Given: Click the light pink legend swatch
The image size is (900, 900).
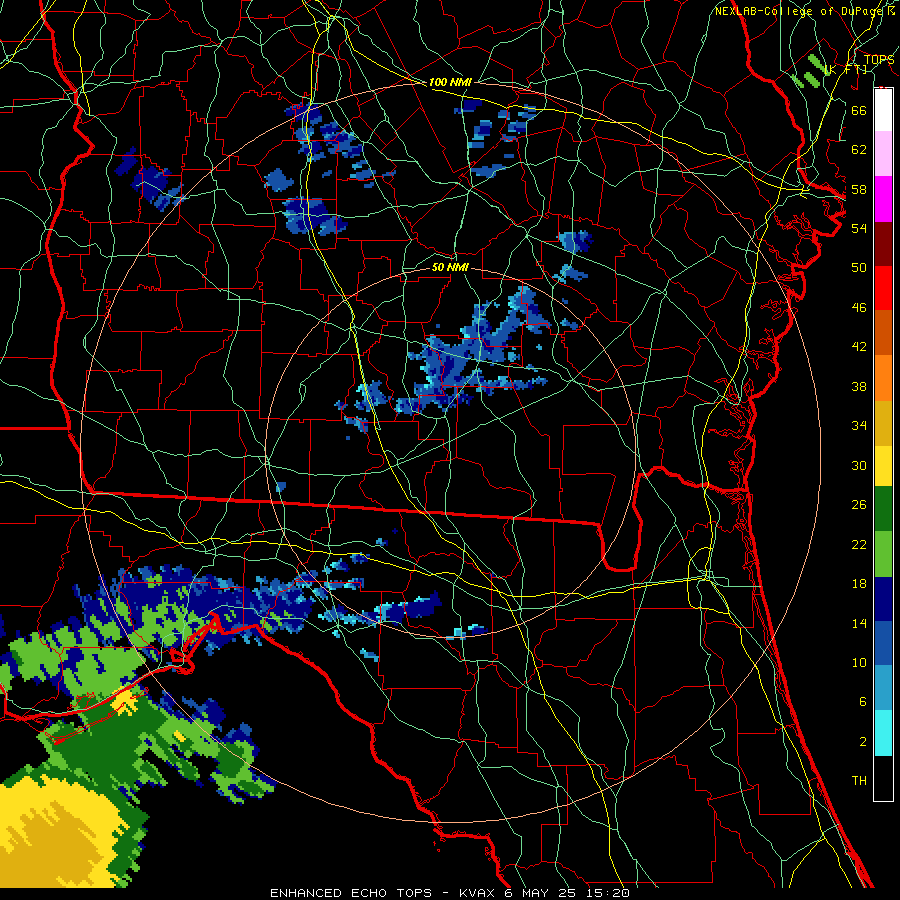Looking at the screenshot, I should (x=883, y=154).
